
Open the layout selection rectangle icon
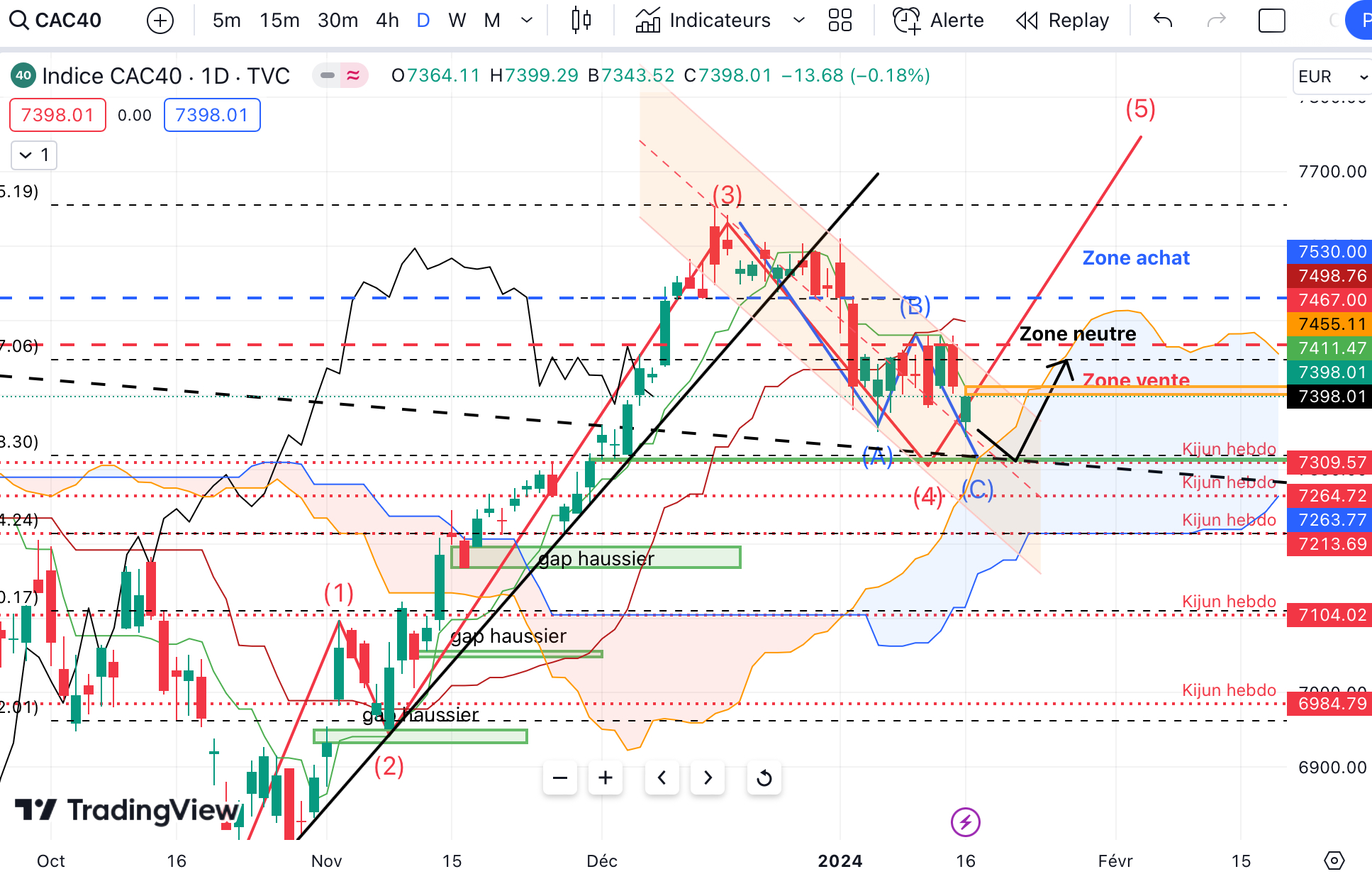(x=1271, y=21)
